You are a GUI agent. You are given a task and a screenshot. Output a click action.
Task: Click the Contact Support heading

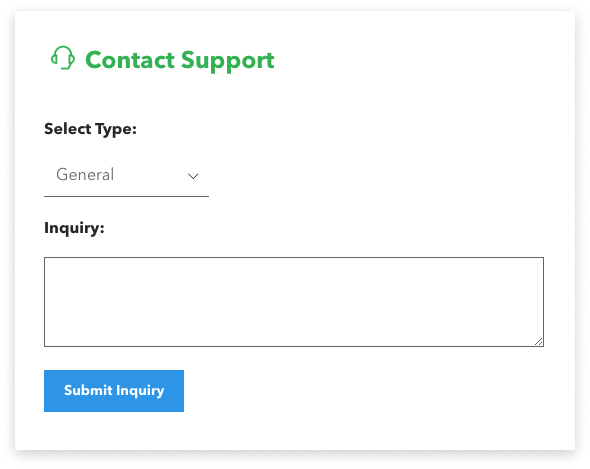[180, 60]
